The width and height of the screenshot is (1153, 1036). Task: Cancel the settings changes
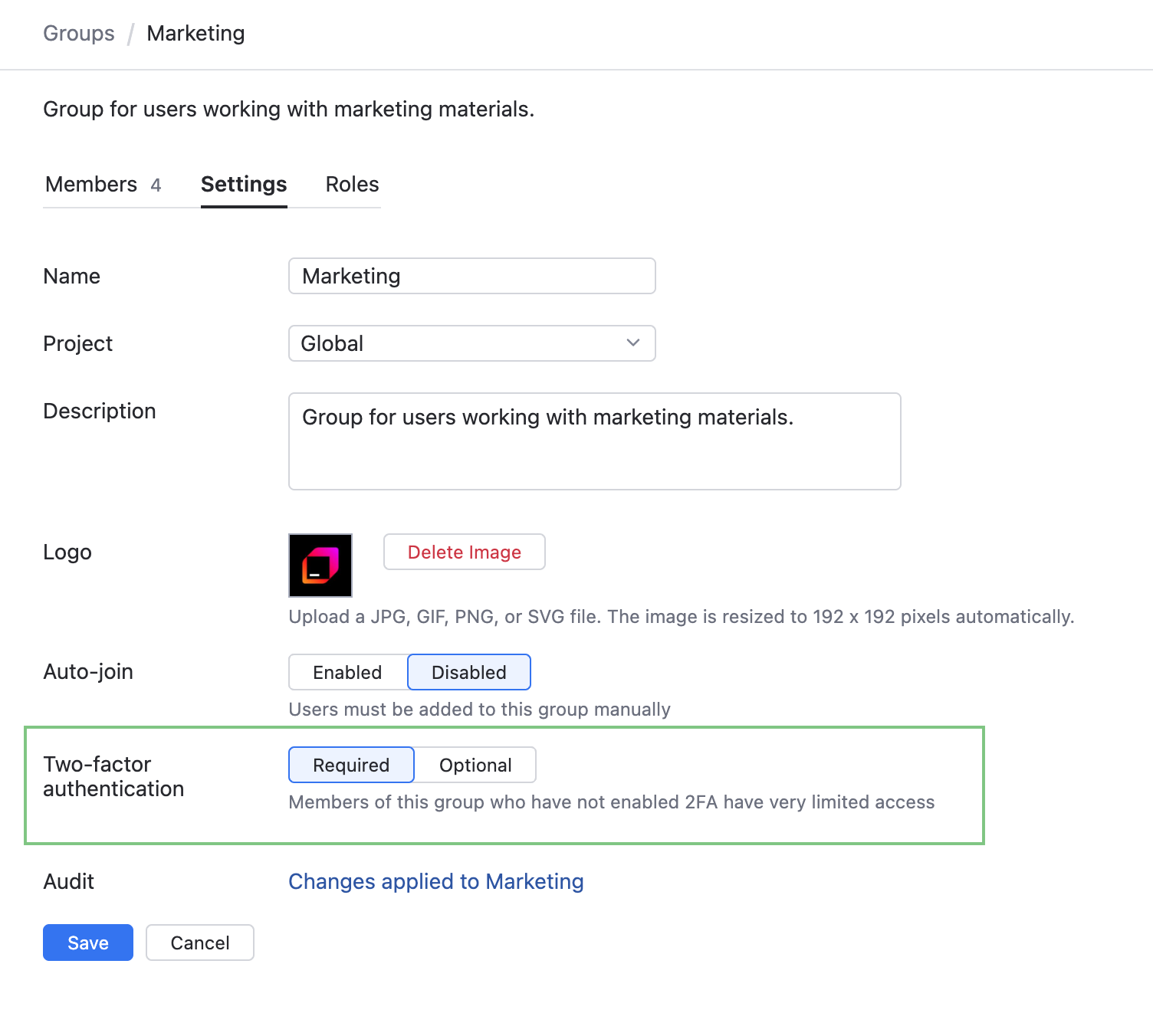pos(200,943)
